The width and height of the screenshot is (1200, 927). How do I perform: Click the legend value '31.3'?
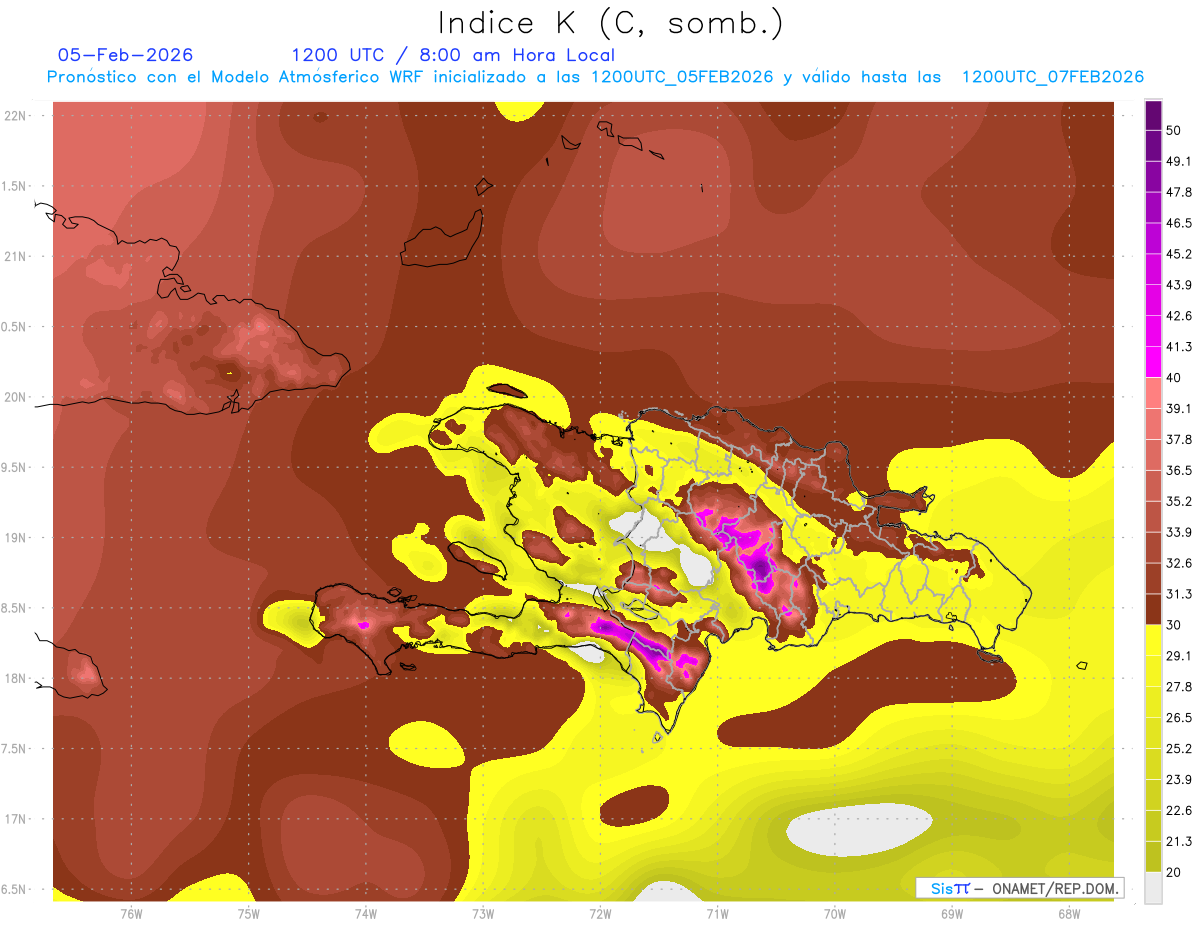[x=1179, y=594]
